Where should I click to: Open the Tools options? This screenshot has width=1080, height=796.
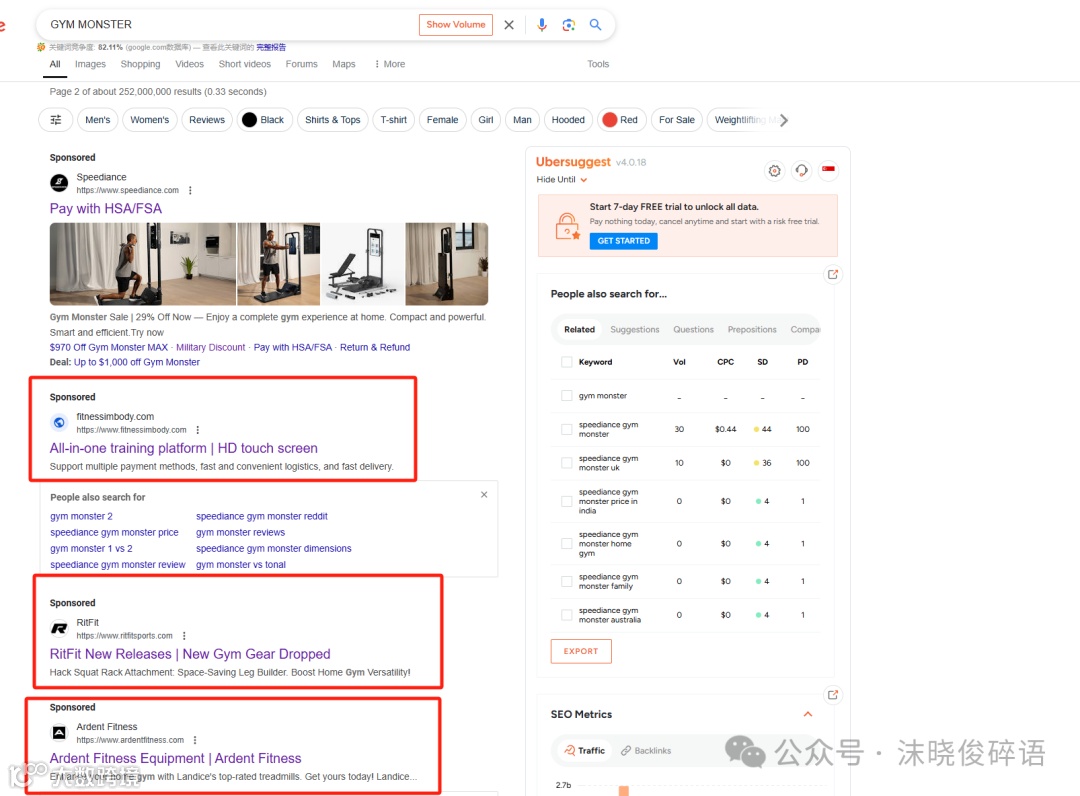pos(598,64)
